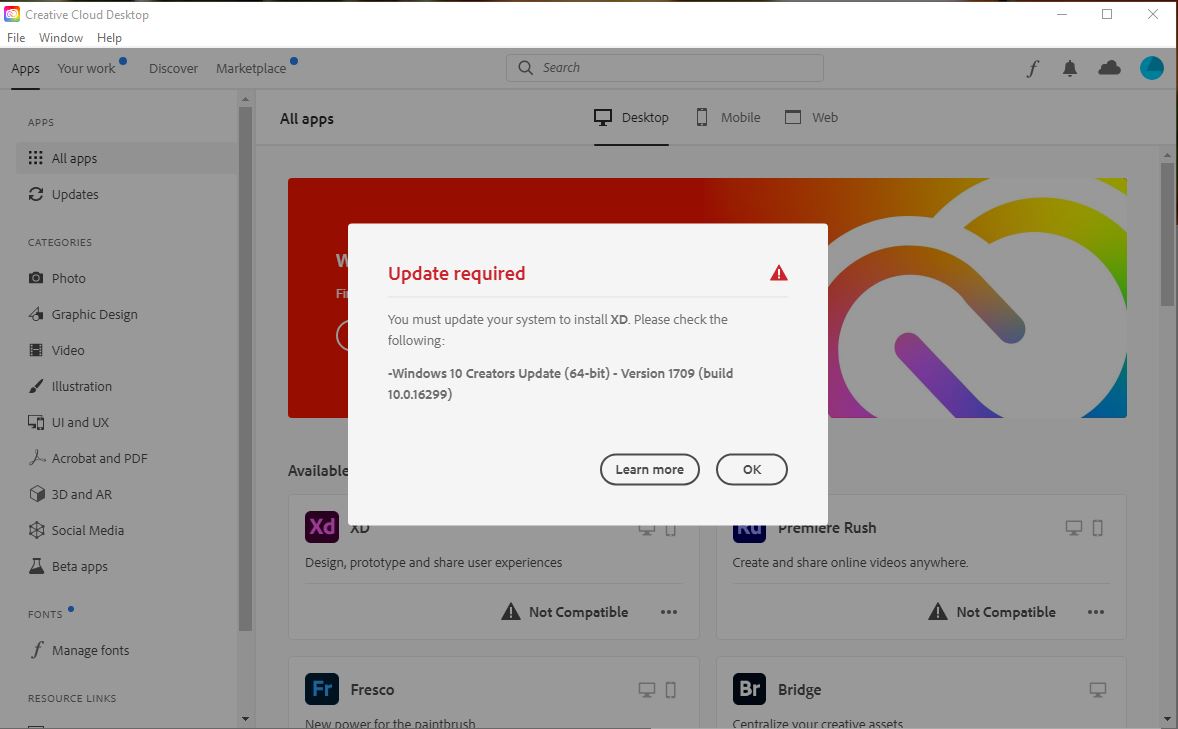
Task: Switch to the Desktop platform tab
Action: (631, 117)
